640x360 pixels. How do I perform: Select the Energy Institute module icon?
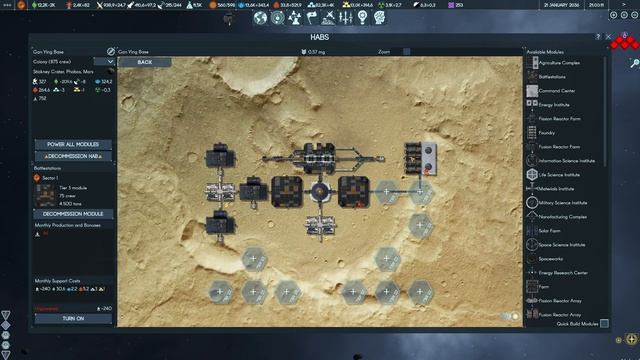(532, 104)
